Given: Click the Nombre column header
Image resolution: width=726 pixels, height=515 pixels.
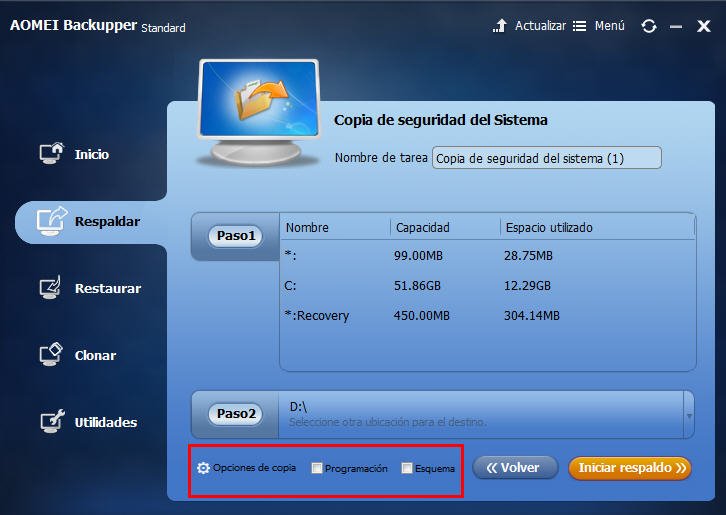Looking at the screenshot, I should click(307, 227).
